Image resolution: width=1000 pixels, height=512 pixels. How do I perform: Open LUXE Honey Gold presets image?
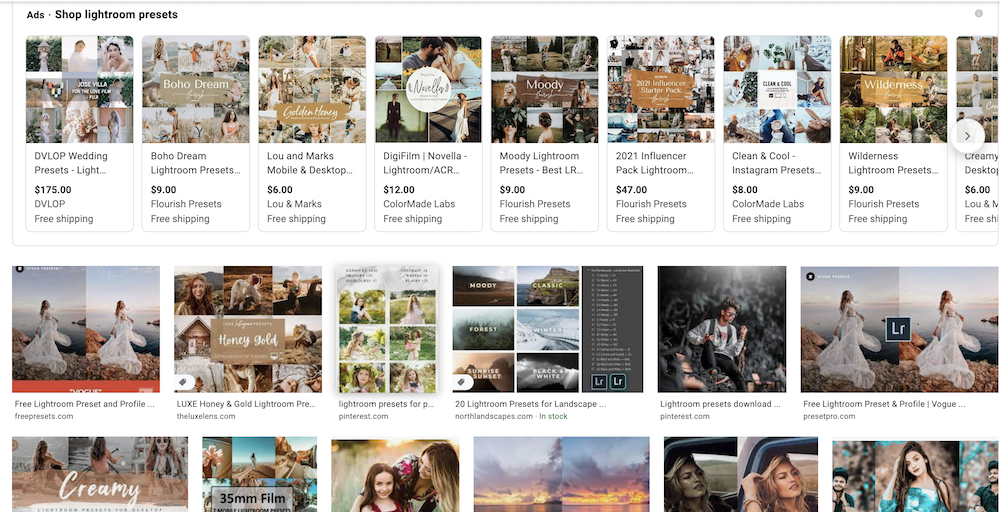click(248, 329)
